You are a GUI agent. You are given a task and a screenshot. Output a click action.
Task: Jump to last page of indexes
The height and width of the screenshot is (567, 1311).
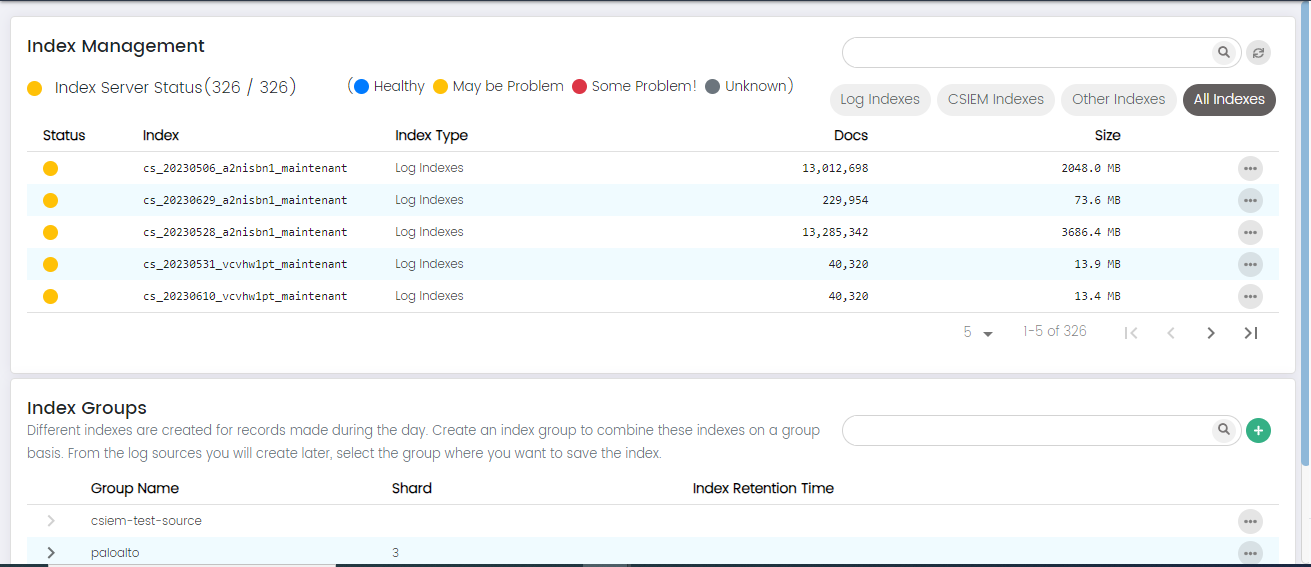coord(1250,333)
